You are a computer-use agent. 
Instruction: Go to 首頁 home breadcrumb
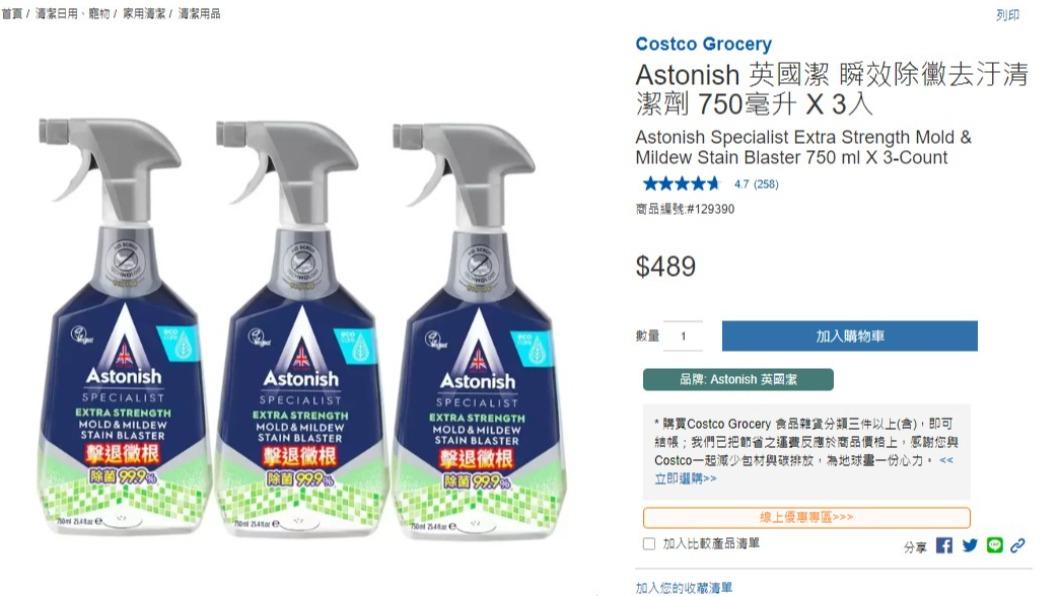[11, 14]
